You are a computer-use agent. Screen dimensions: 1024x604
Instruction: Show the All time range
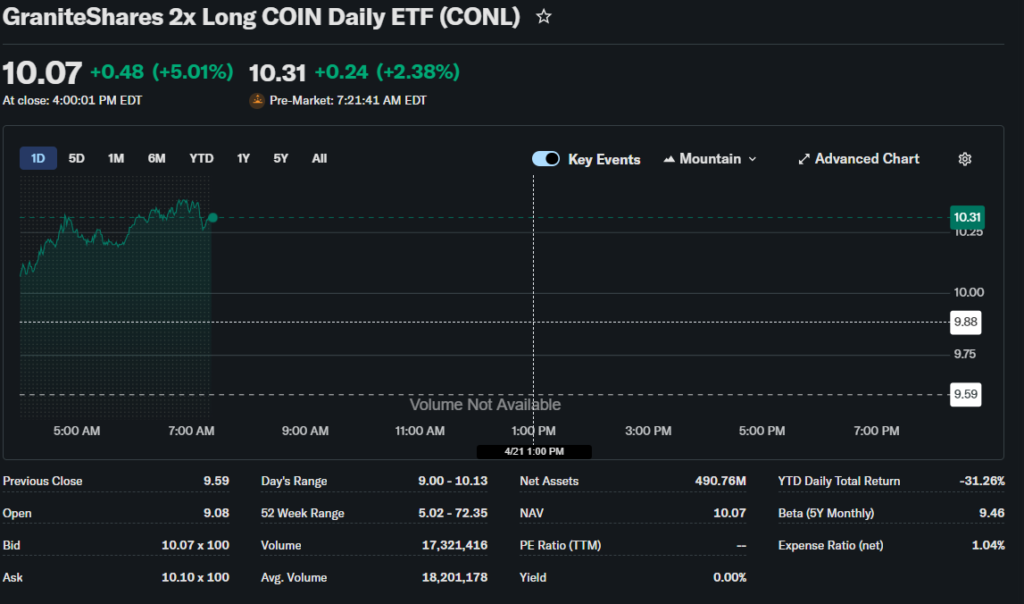(x=319, y=158)
